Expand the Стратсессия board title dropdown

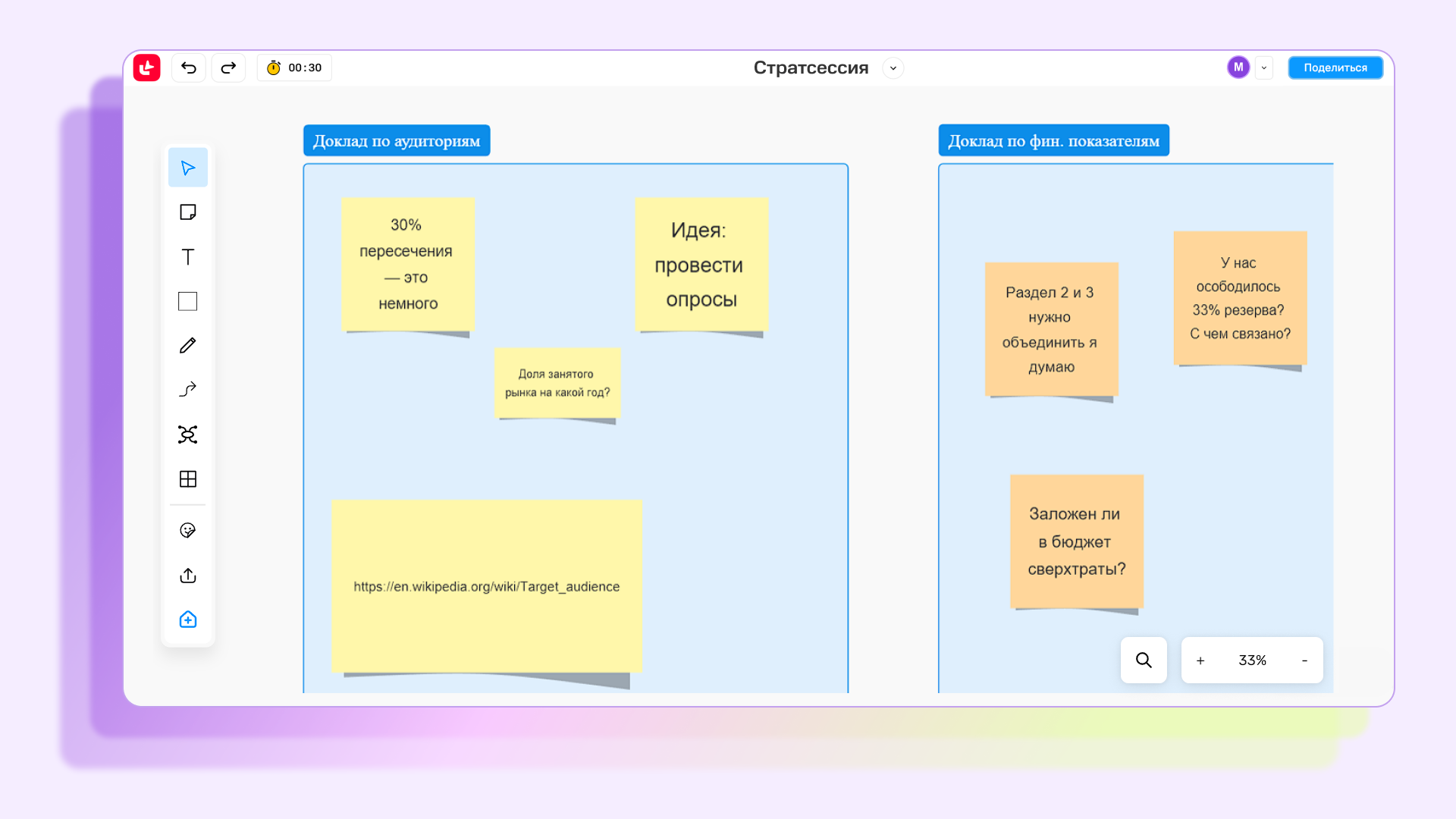point(893,68)
